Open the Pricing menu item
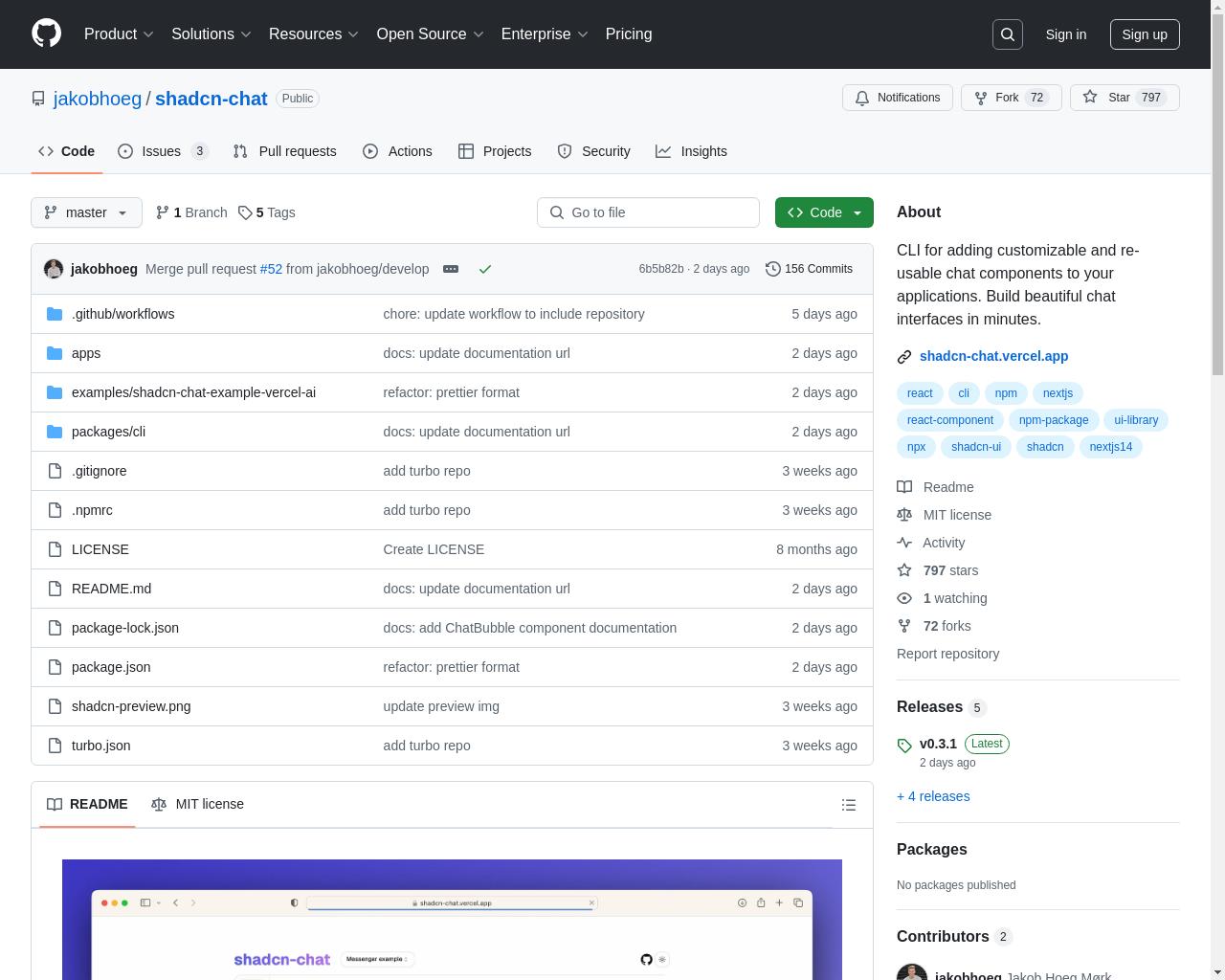Screen dimensions: 1225x980 [629, 34]
